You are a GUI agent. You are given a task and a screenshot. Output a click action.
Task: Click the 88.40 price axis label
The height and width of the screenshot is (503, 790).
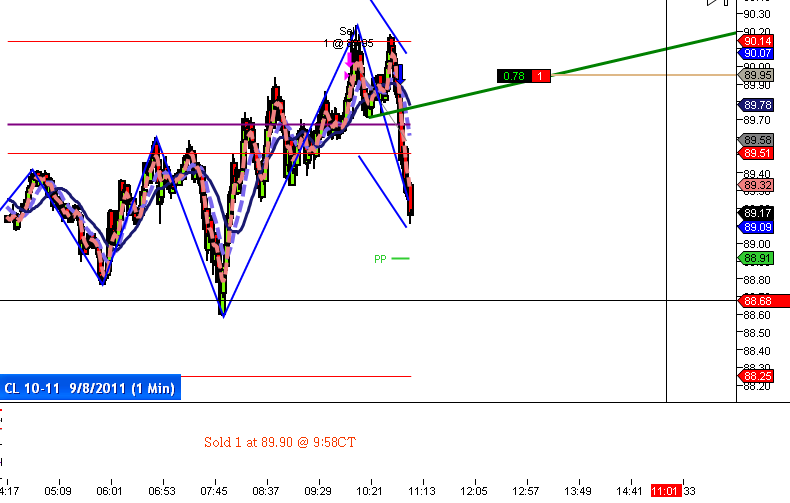click(757, 351)
